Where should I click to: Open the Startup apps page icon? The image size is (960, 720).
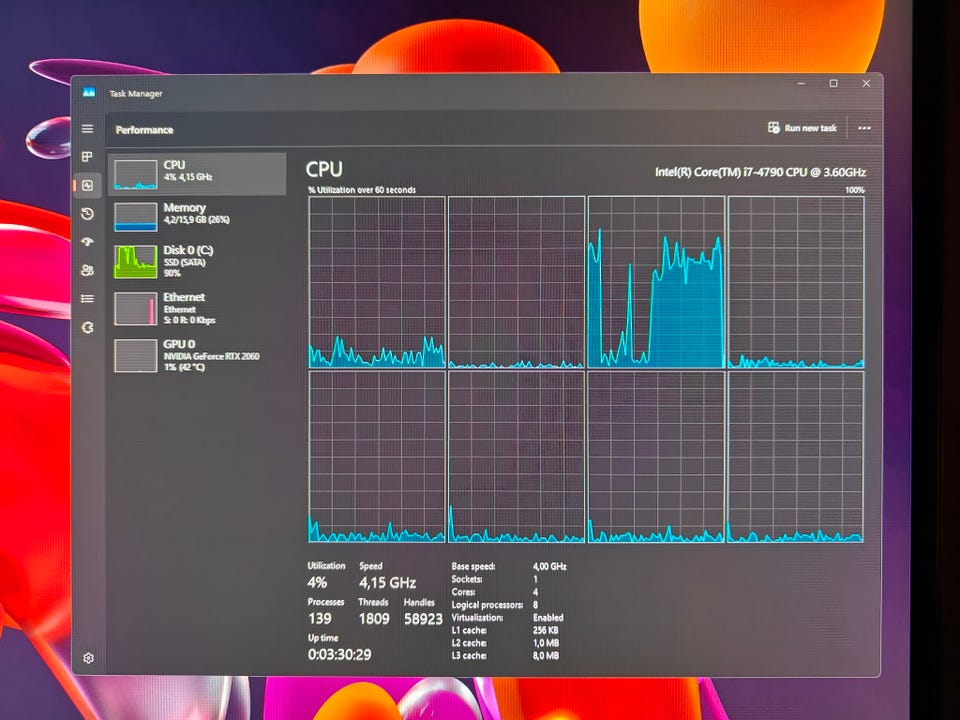(x=88, y=242)
